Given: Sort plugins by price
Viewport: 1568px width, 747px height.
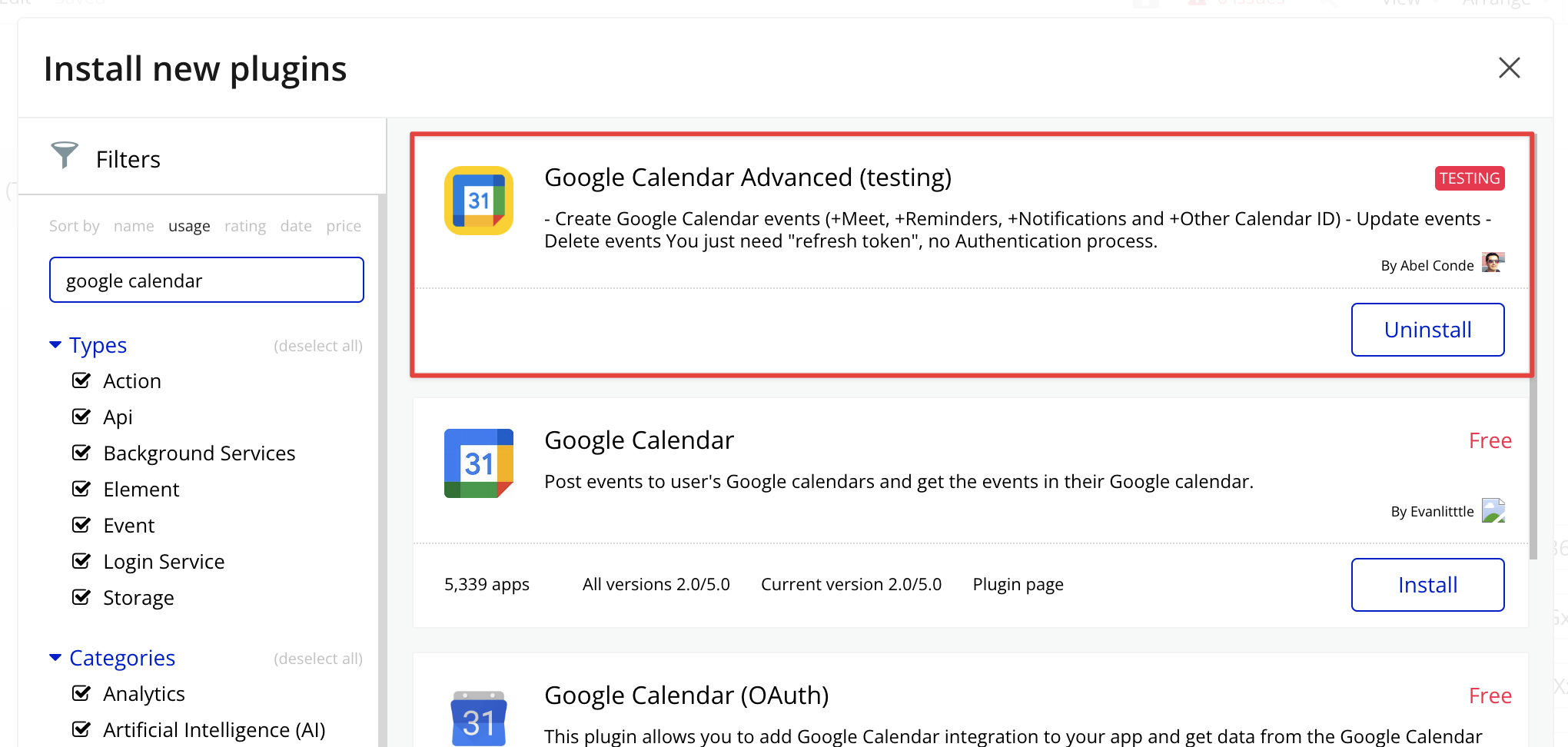Looking at the screenshot, I should coord(343,226).
